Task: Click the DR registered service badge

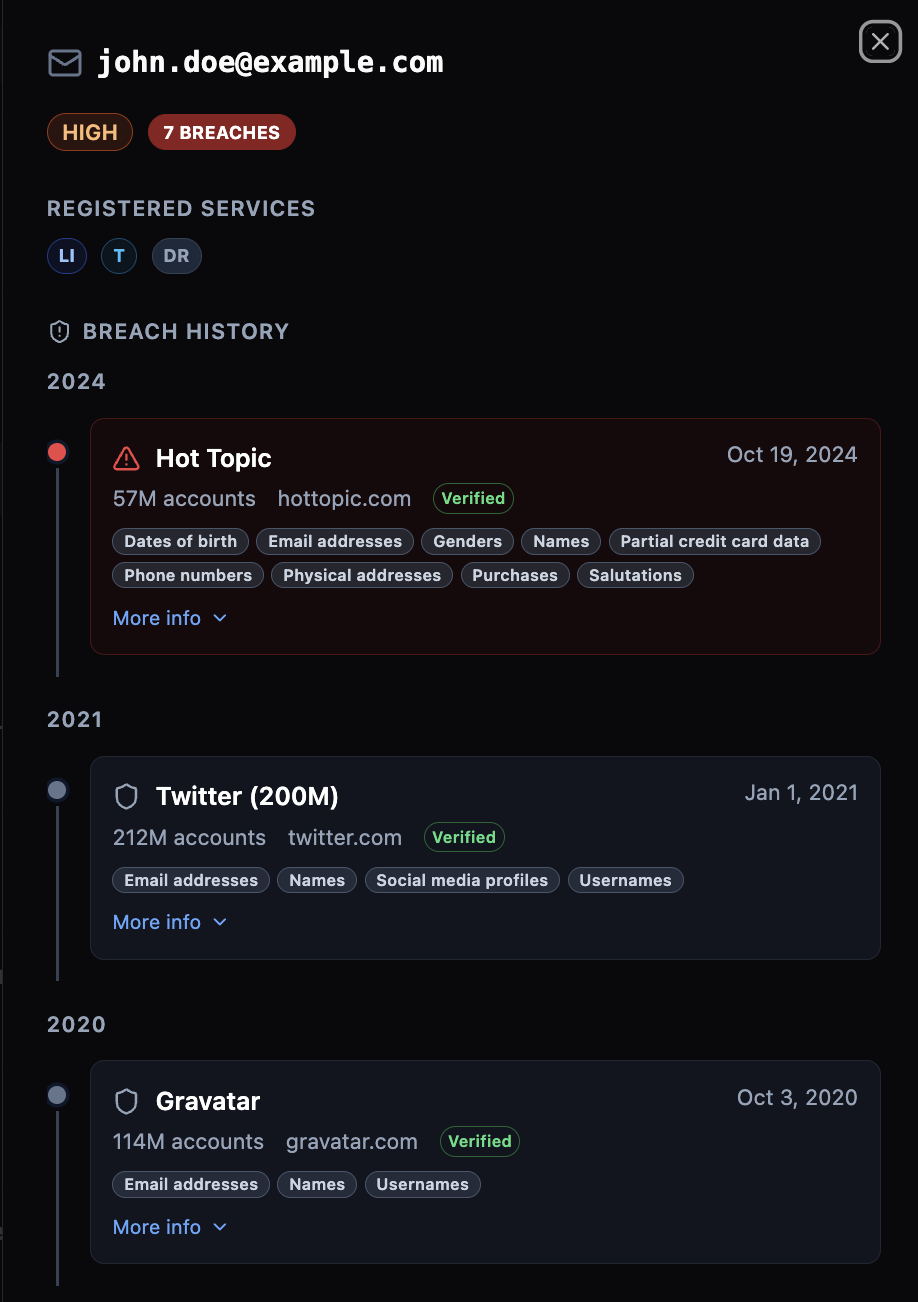Action: click(x=176, y=256)
